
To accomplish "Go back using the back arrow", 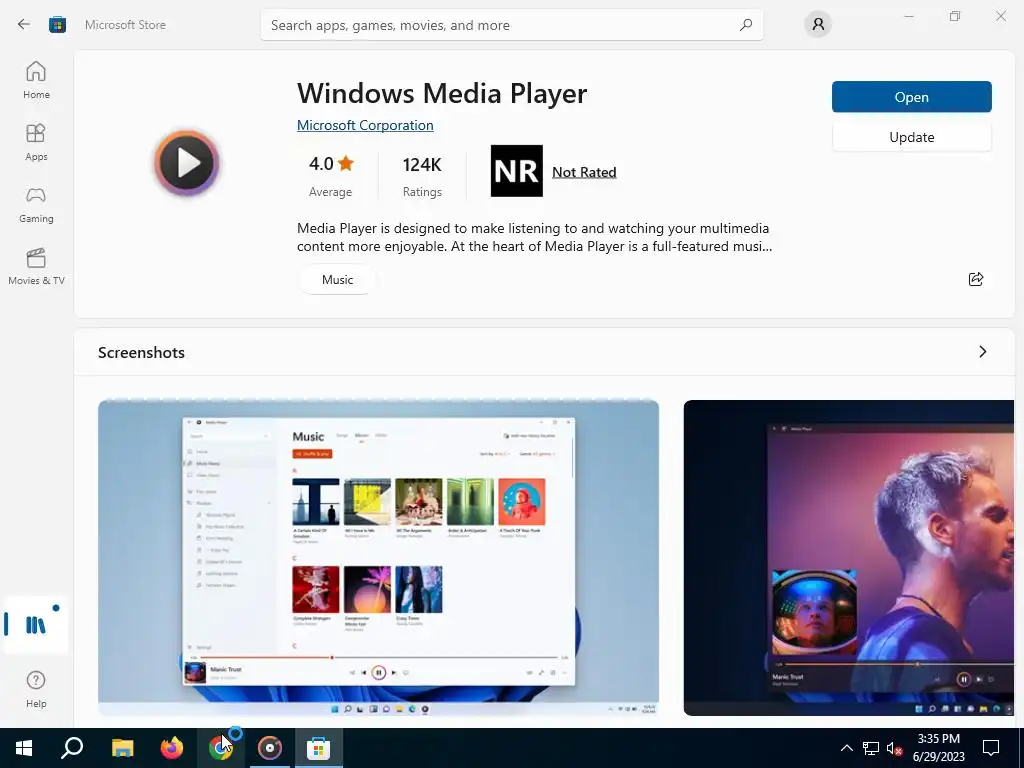I will pos(24,25).
